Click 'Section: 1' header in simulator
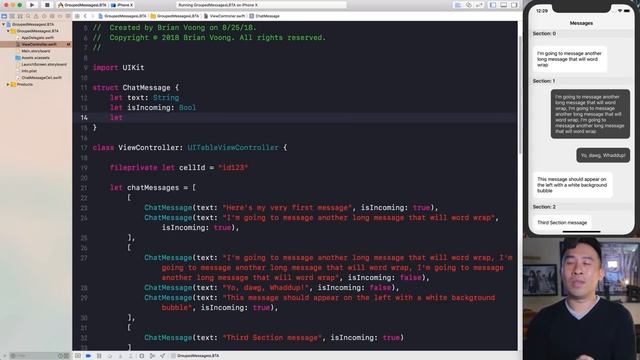This screenshot has height=360, width=640. pos(544,81)
